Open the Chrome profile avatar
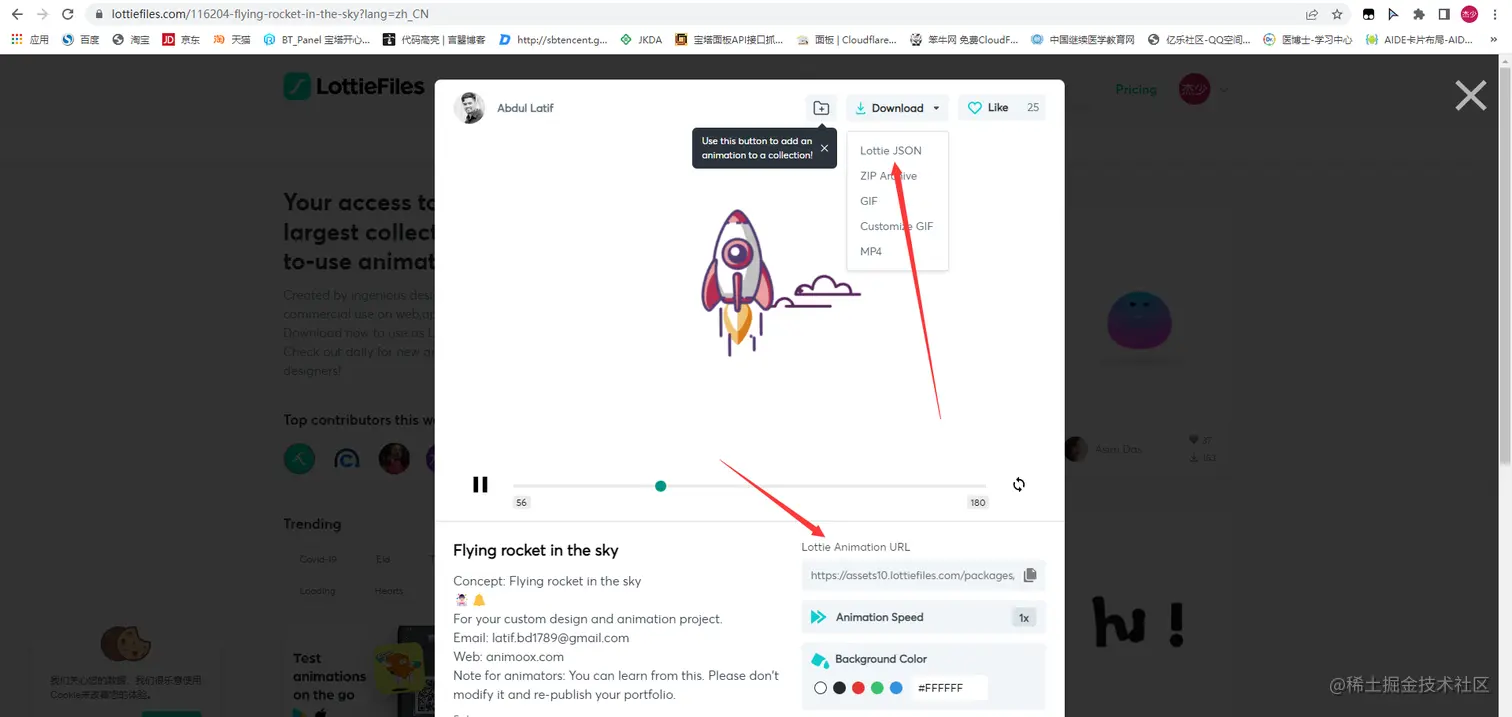 tap(1469, 14)
